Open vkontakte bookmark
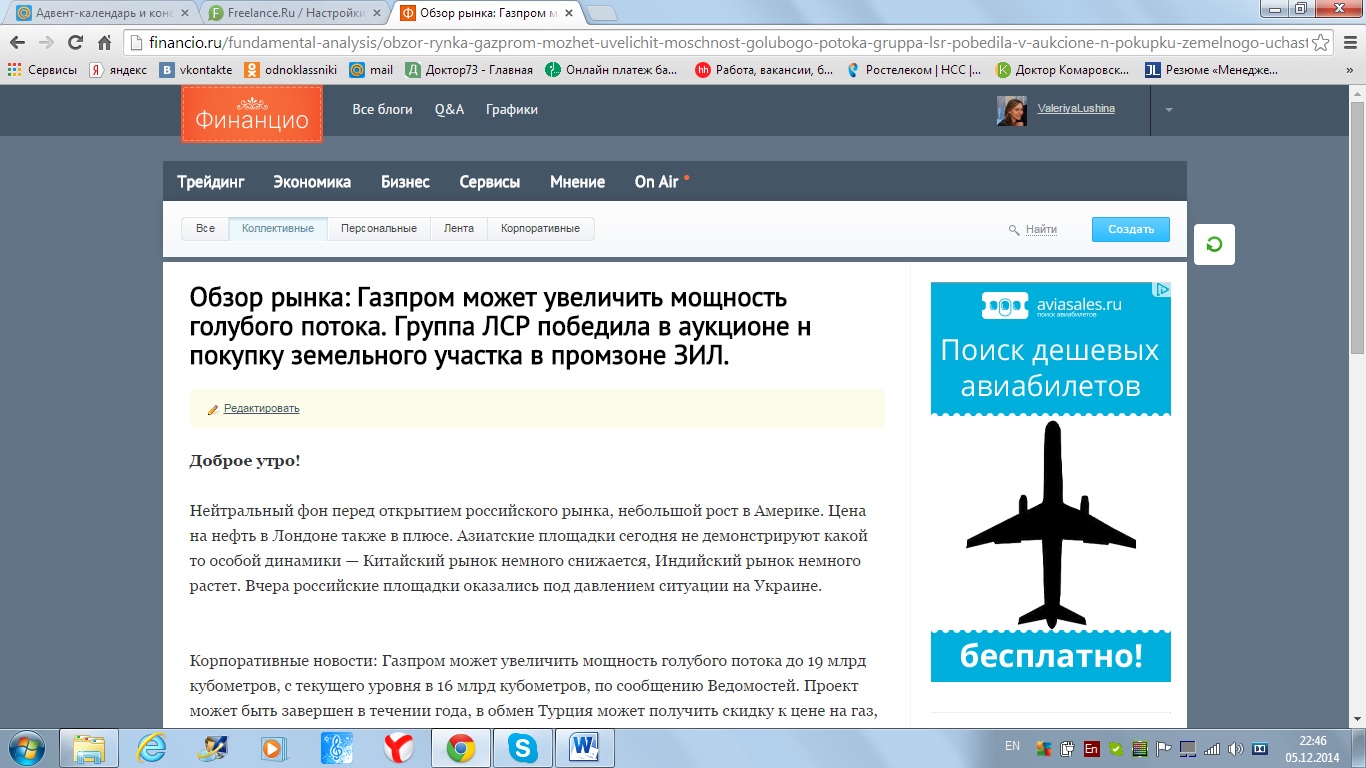1366x768 pixels. (195, 70)
